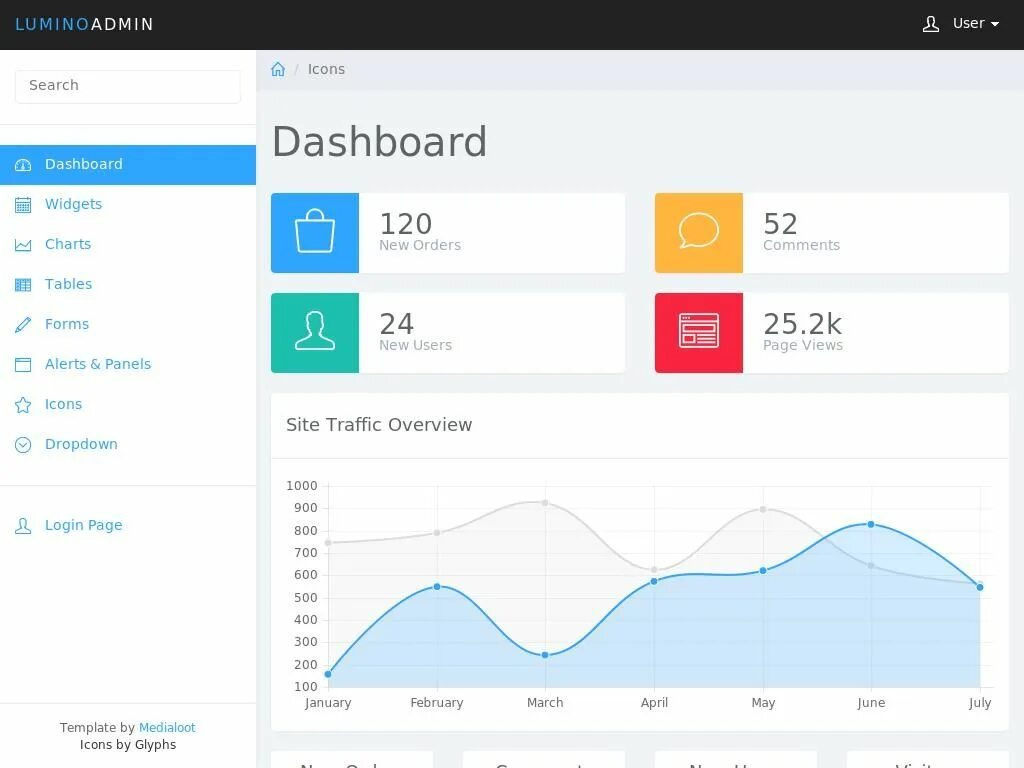Click the Icons breadcrumb text

pyautogui.click(x=326, y=69)
